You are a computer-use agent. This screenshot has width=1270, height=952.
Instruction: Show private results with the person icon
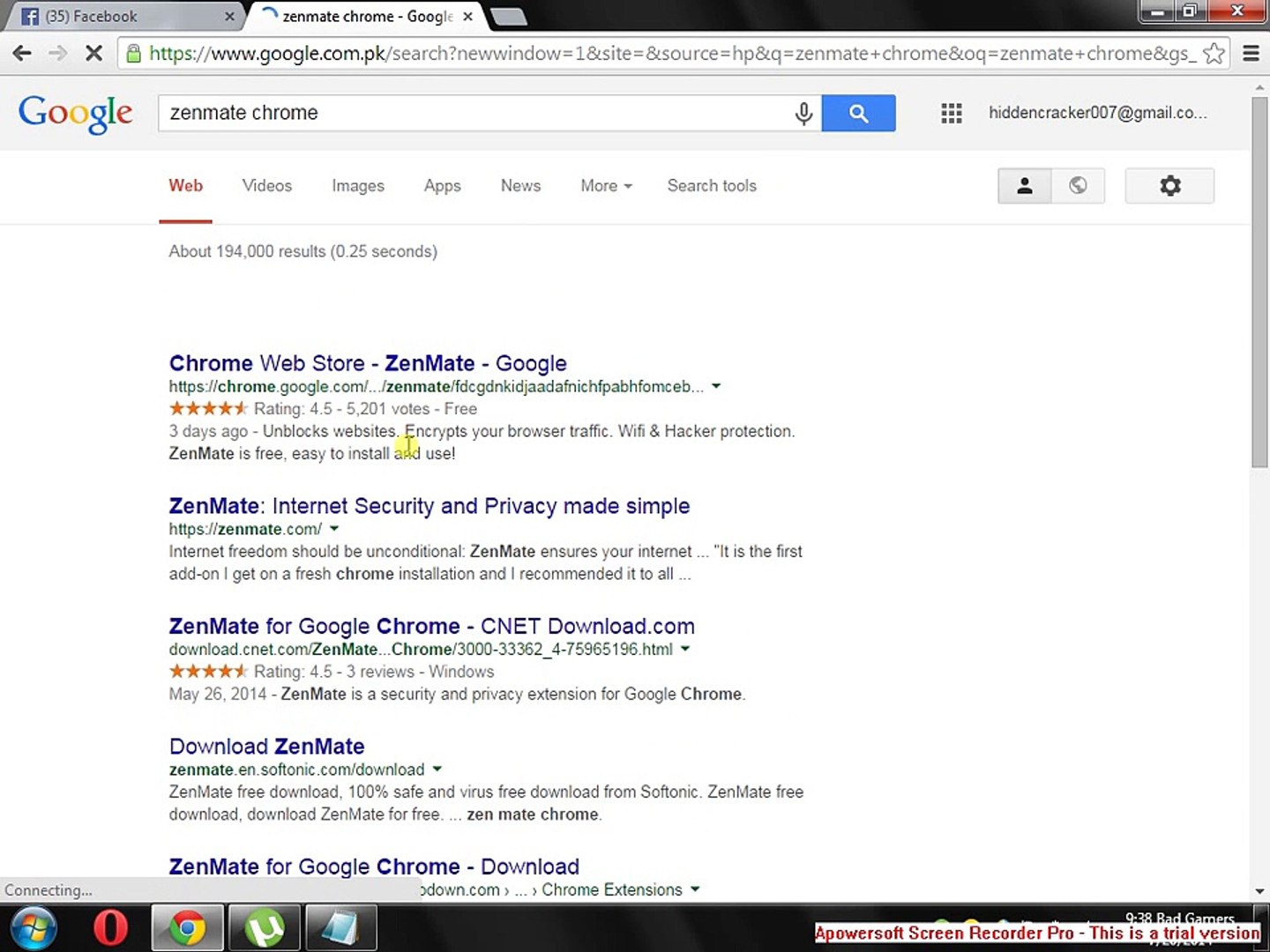[x=1024, y=186]
